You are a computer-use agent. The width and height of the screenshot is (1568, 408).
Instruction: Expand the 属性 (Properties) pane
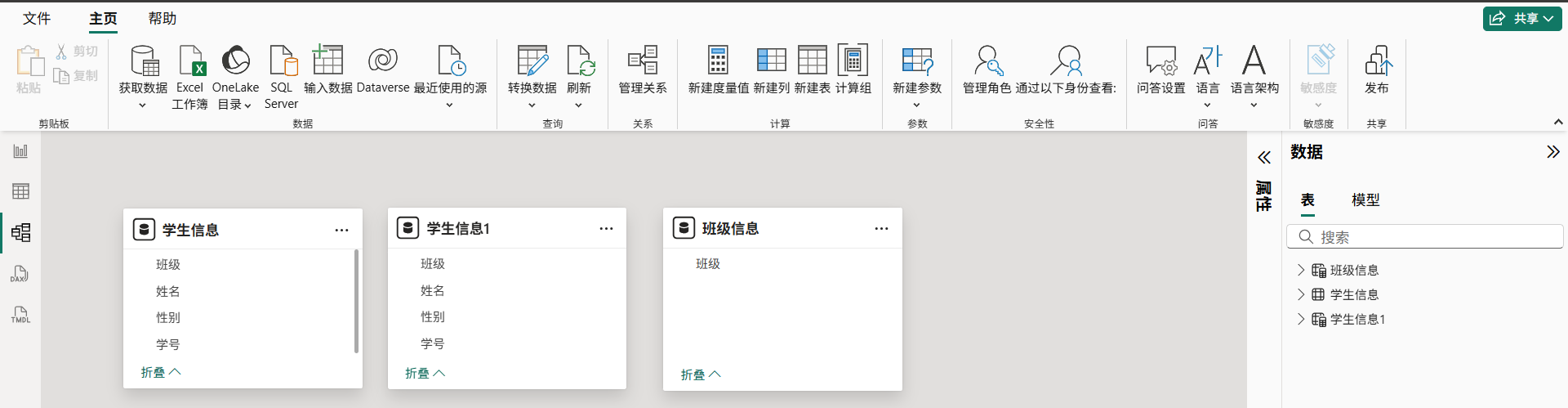[x=1264, y=158]
